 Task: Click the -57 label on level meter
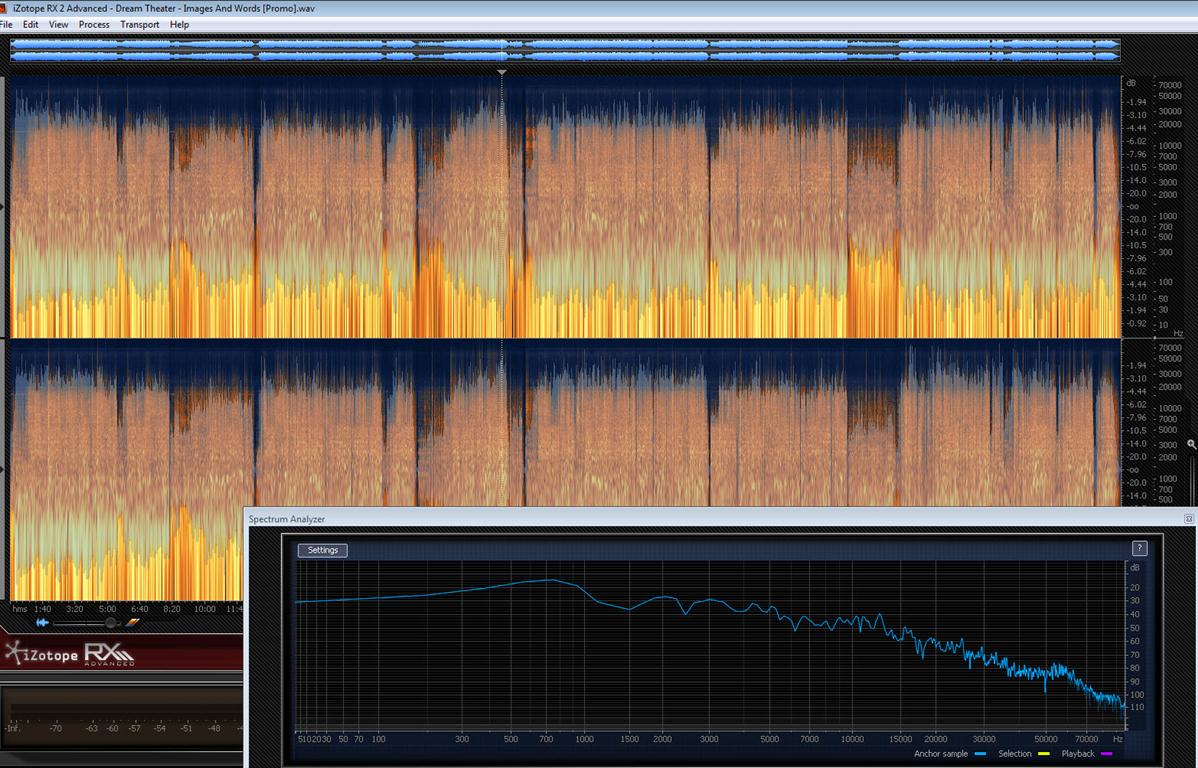coord(134,728)
